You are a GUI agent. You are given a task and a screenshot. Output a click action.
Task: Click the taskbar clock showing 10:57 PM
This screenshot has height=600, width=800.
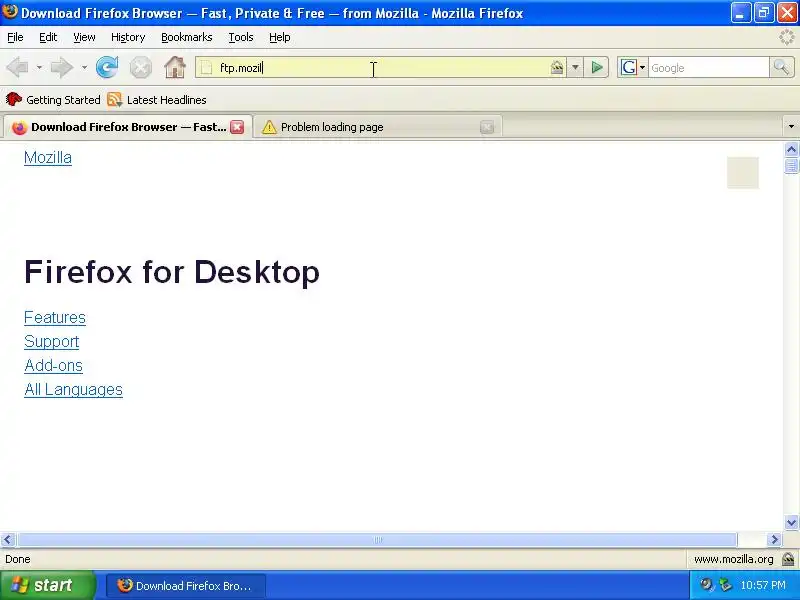click(763, 585)
